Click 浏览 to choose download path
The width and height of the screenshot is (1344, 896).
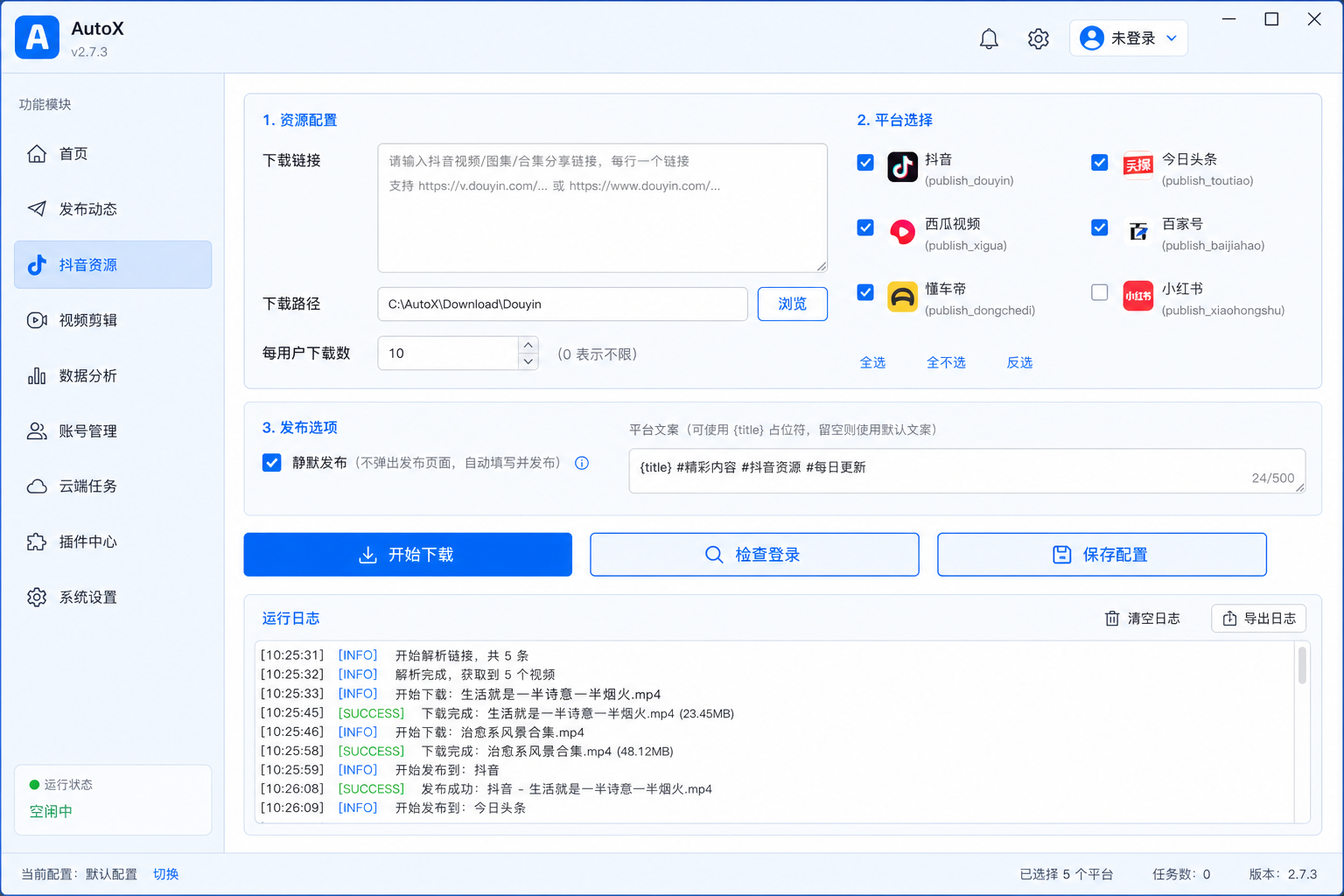(793, 304)
